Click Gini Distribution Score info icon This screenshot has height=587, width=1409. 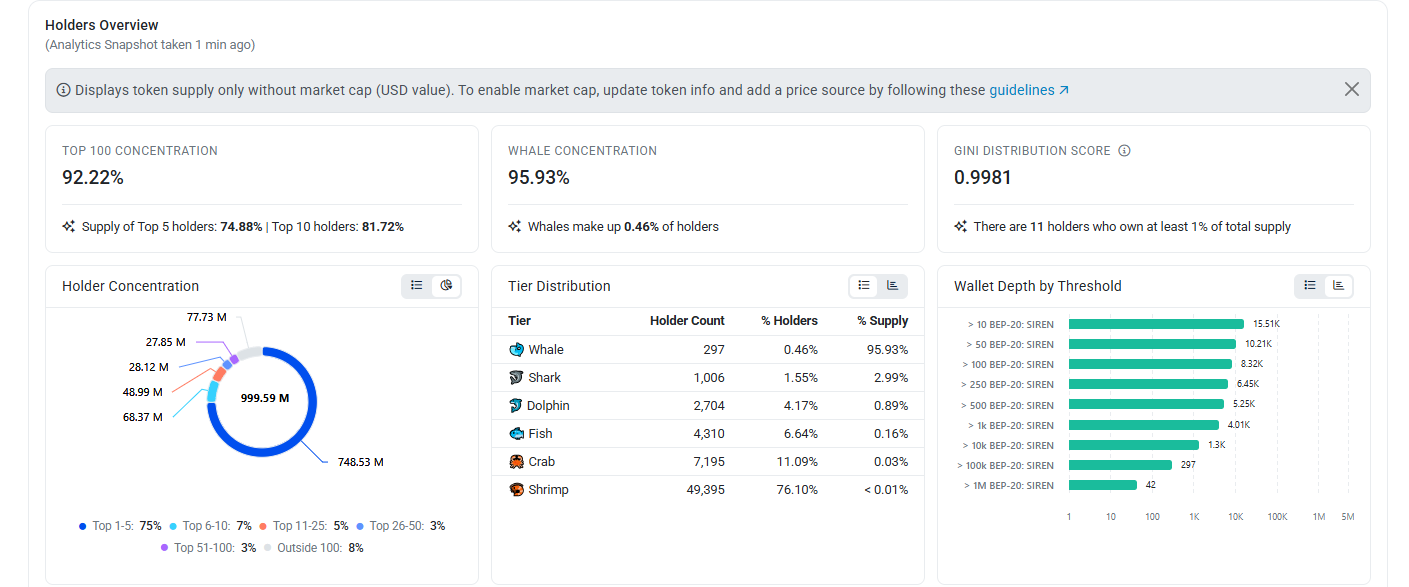pos(1124,151)
